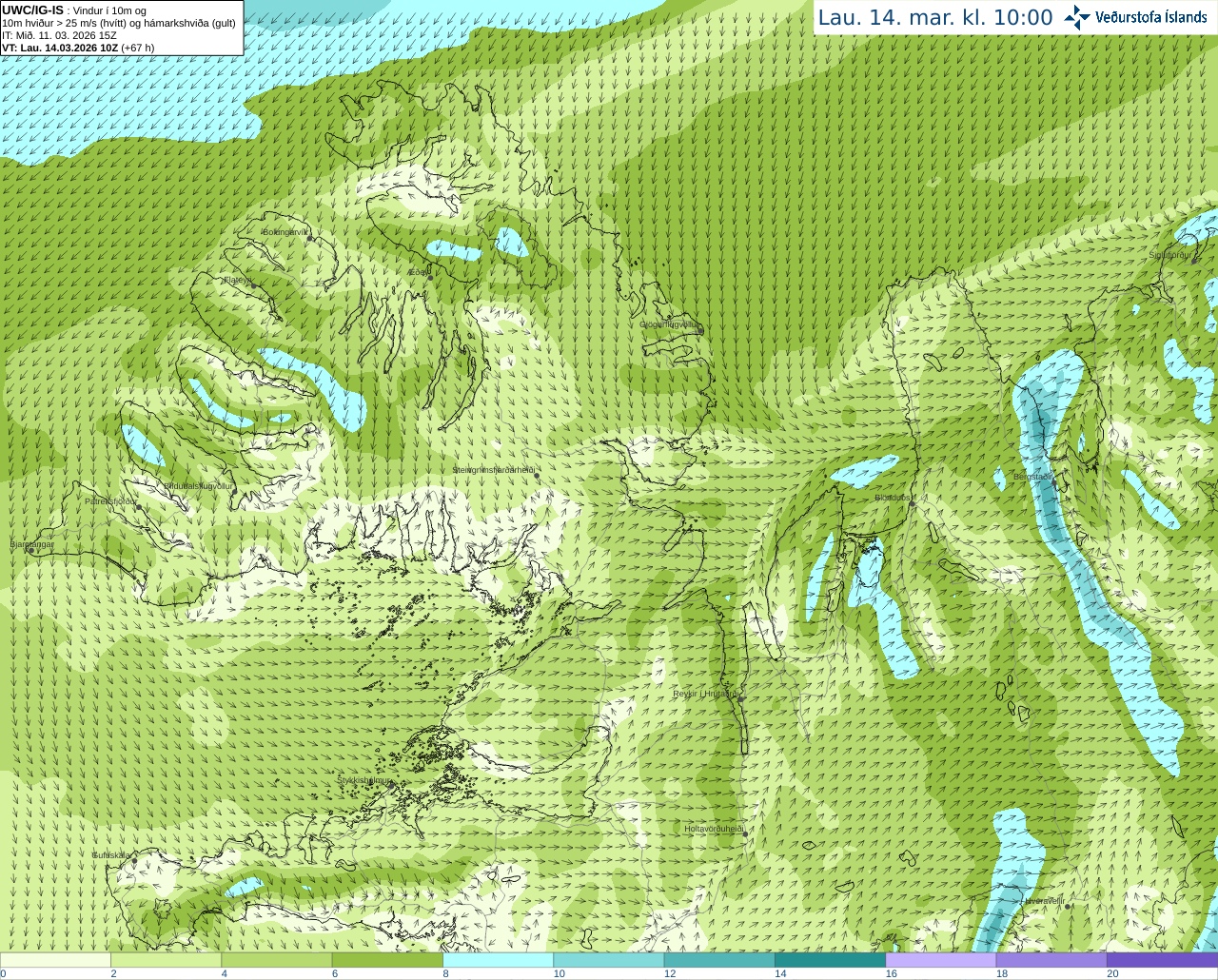Click the legend scale number 20
Image resolution: width=1218 pixels, height=980 pixels.
tap(1112, 973)
